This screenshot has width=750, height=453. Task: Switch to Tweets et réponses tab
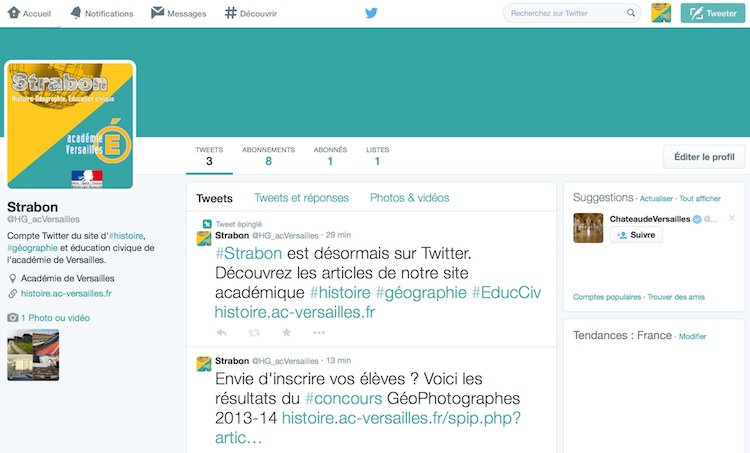click(x=301, y=198)
